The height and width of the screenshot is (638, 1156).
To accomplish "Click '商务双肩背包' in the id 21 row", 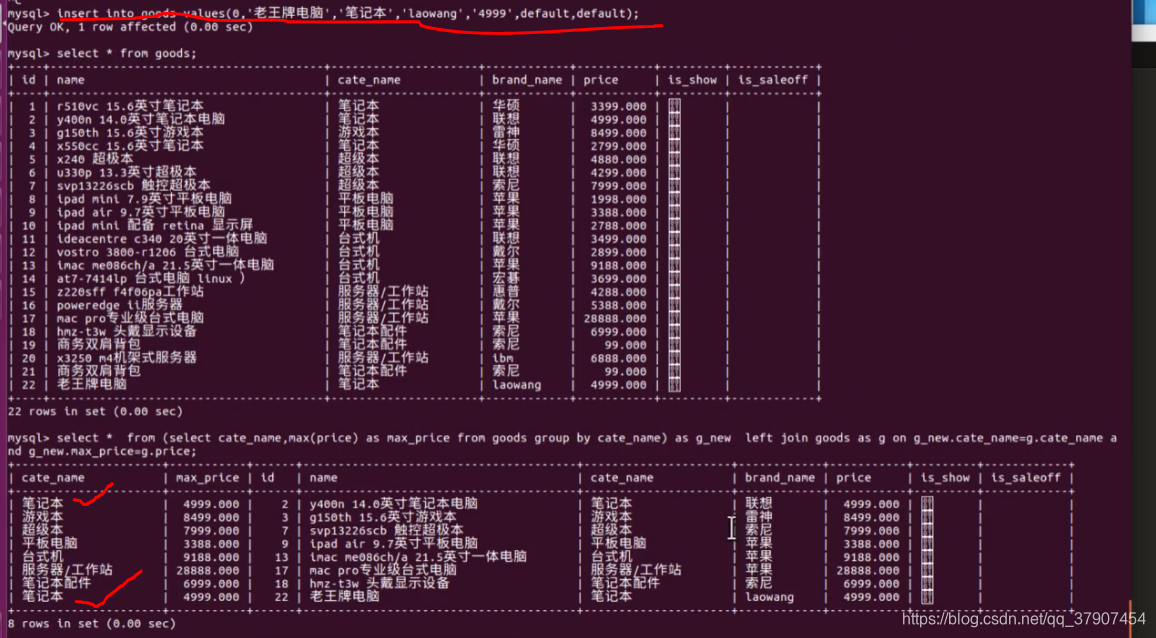I will [99, 371].
